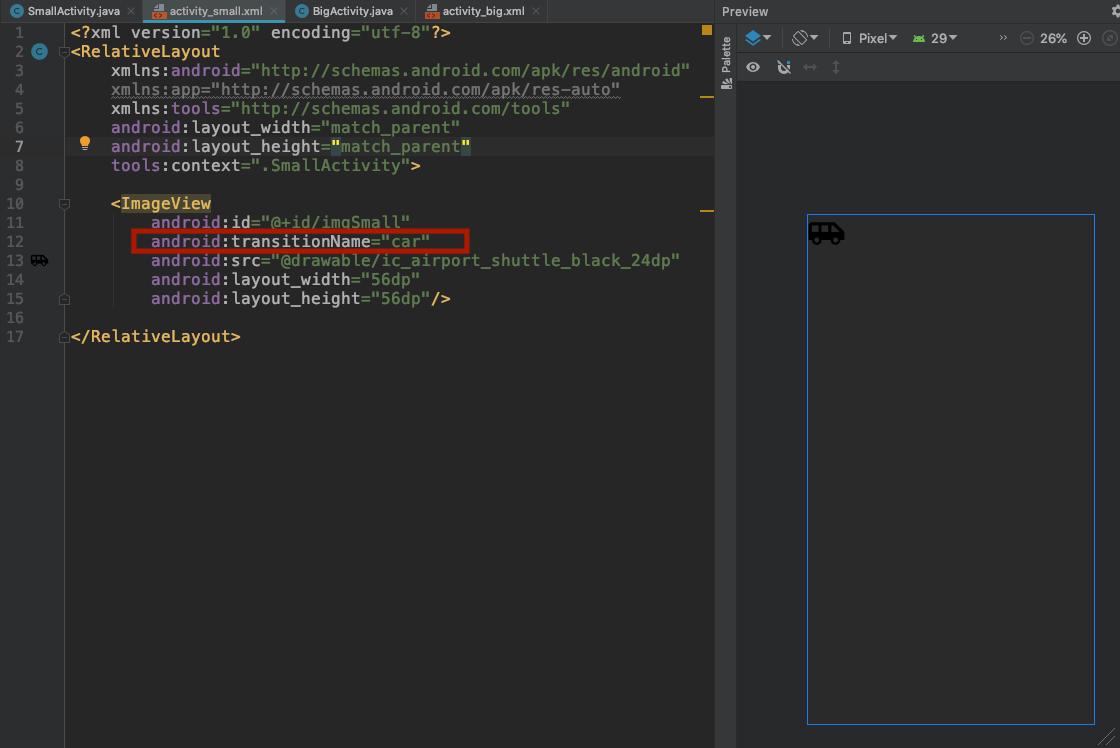
Task: Open the design surface layers dropdown
Action: pyautogui.click(x=758, y=38)
